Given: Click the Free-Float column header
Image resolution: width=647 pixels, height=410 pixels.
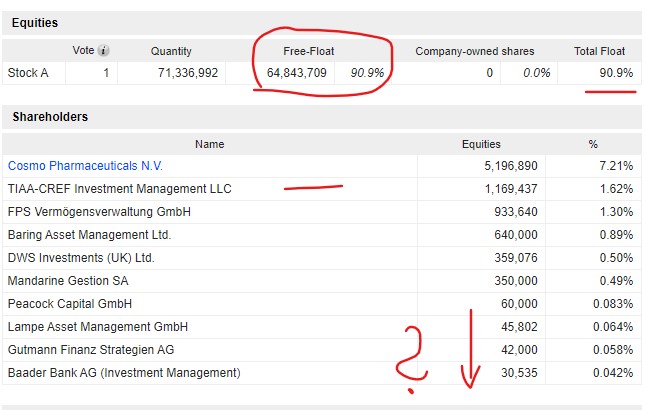Looking at the screenshot, I should (309, 51).
